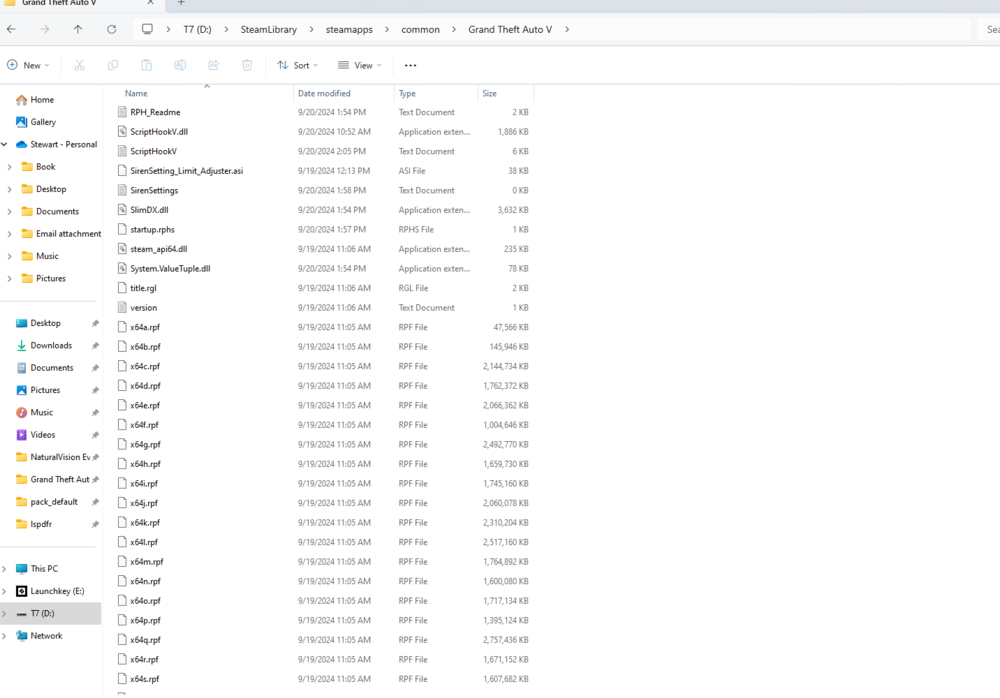Go back using the back arrow
Screen dimensions: 1000x698
click(11, 29)
